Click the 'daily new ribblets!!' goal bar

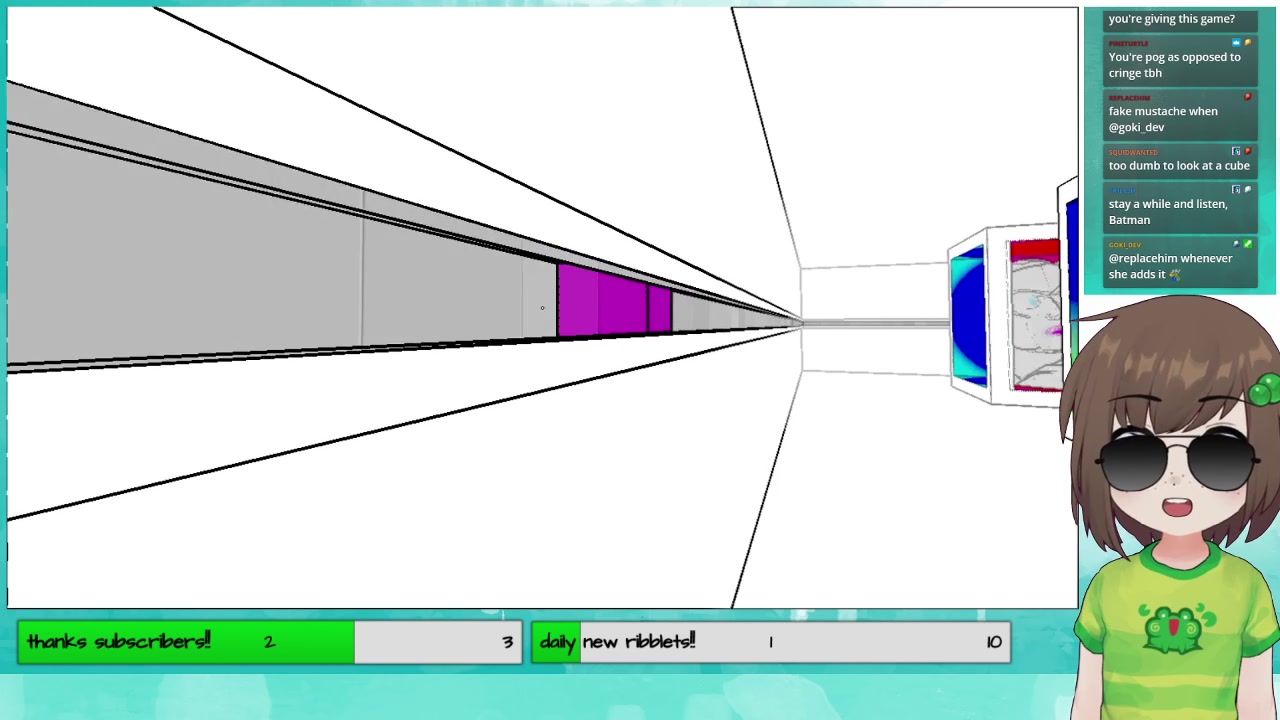pyautogui.click(x=770, y=642)
